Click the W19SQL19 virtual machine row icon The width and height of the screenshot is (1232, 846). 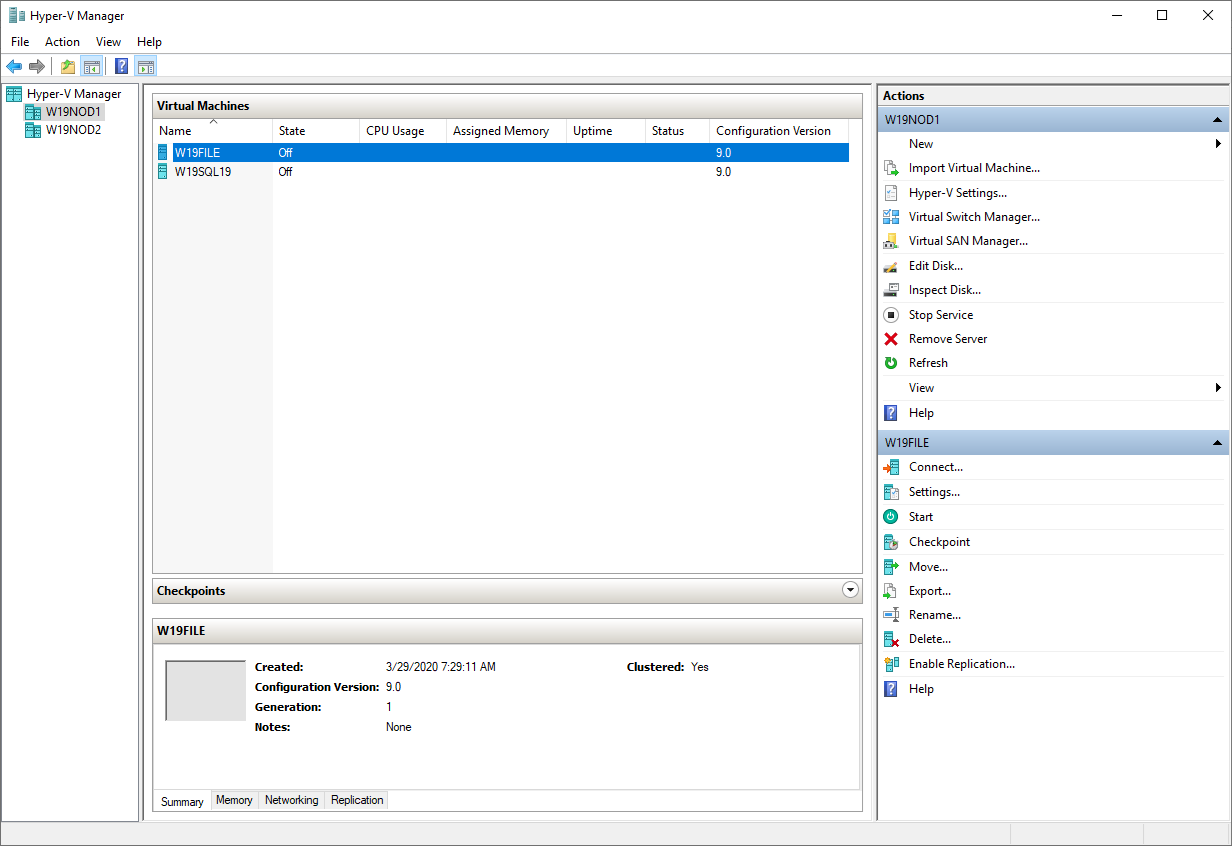tap(164, 172)
